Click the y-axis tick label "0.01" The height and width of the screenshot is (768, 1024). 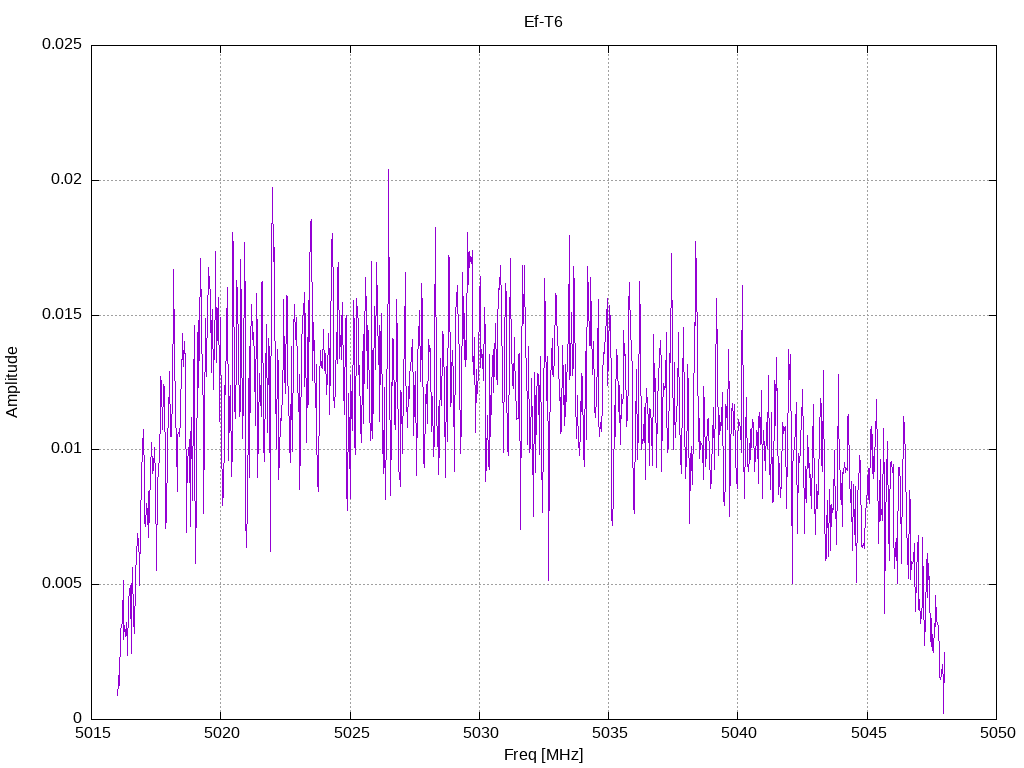(x=67, y=449)
